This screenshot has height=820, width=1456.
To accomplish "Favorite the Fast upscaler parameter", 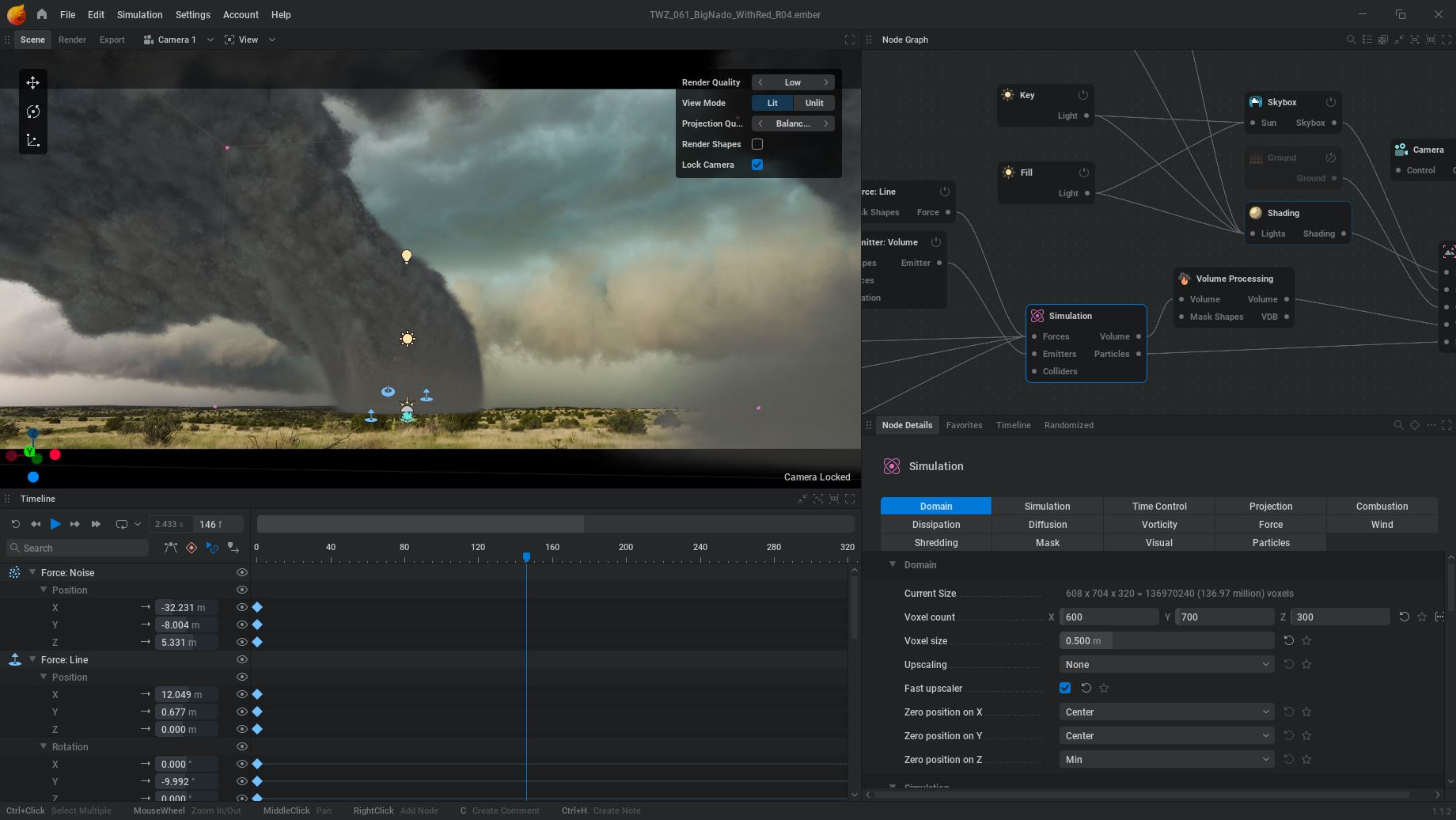I will [1104, 688].
